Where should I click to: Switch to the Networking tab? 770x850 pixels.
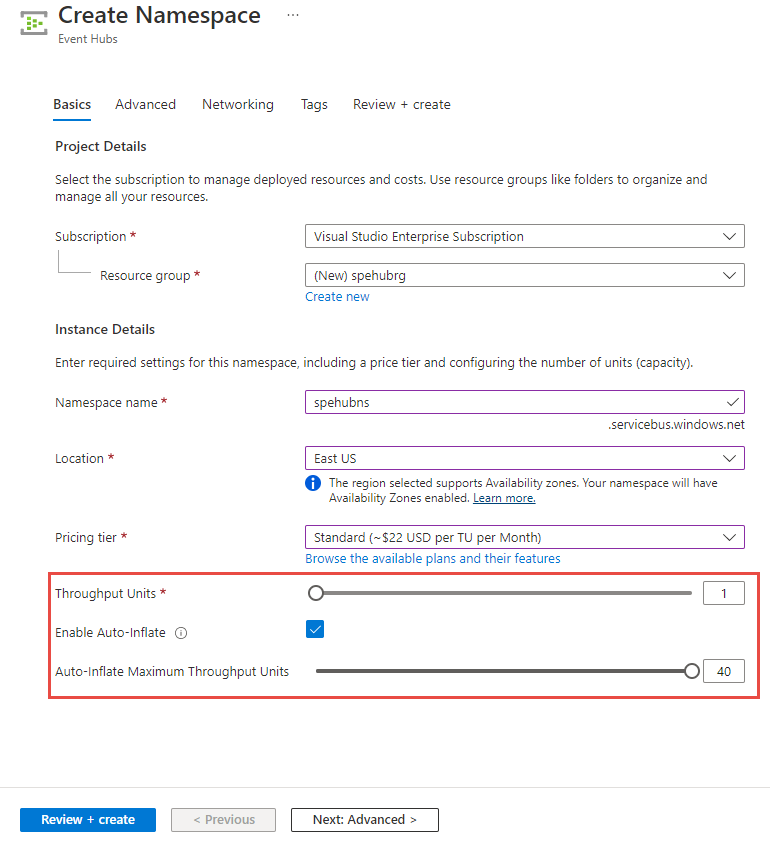[237, 104]
